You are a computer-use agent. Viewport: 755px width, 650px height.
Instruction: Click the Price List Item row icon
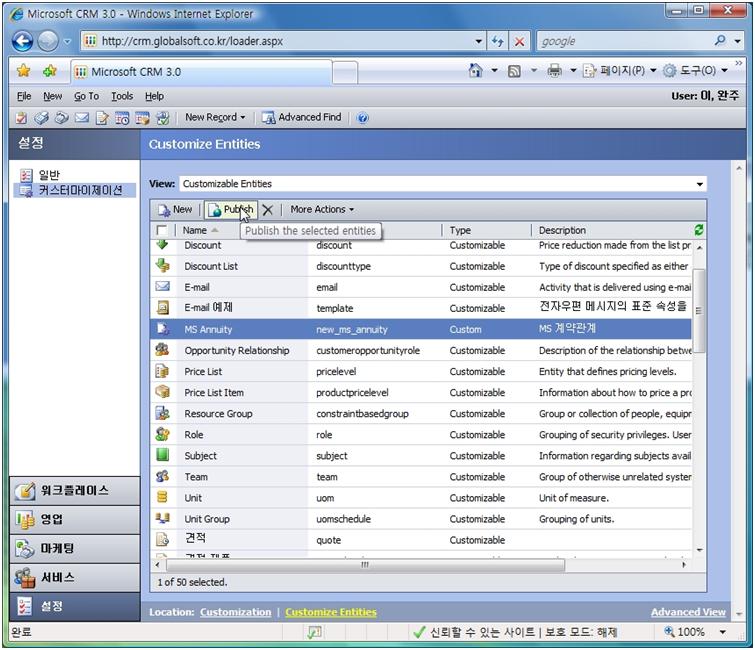click(162, 392)
